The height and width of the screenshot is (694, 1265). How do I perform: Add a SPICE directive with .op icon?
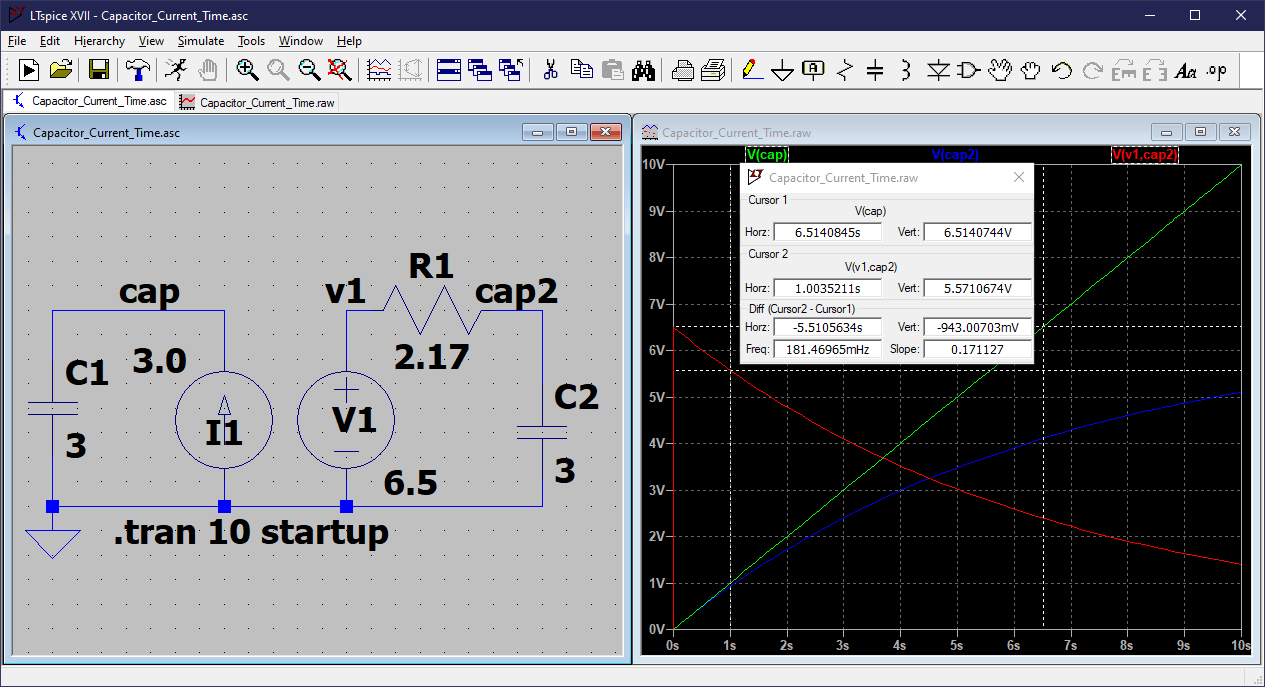pos(1216,70)
